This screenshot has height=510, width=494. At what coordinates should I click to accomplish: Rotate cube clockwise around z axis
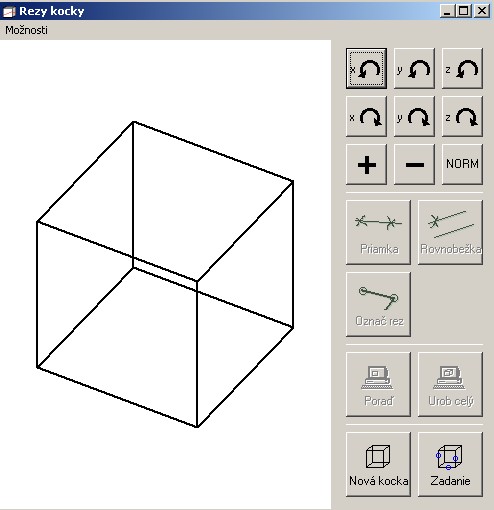click(462, 116)
